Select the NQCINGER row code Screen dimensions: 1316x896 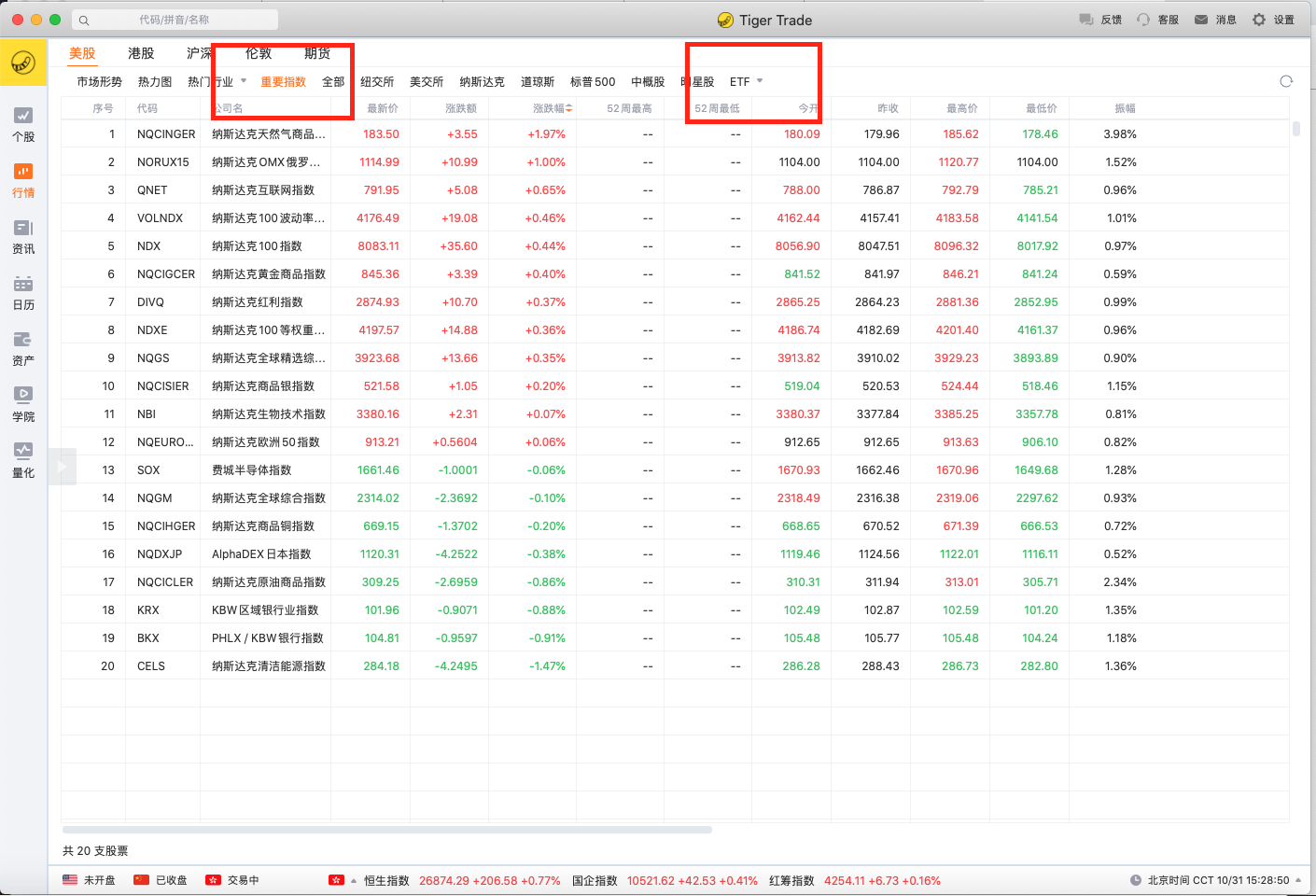166,134
